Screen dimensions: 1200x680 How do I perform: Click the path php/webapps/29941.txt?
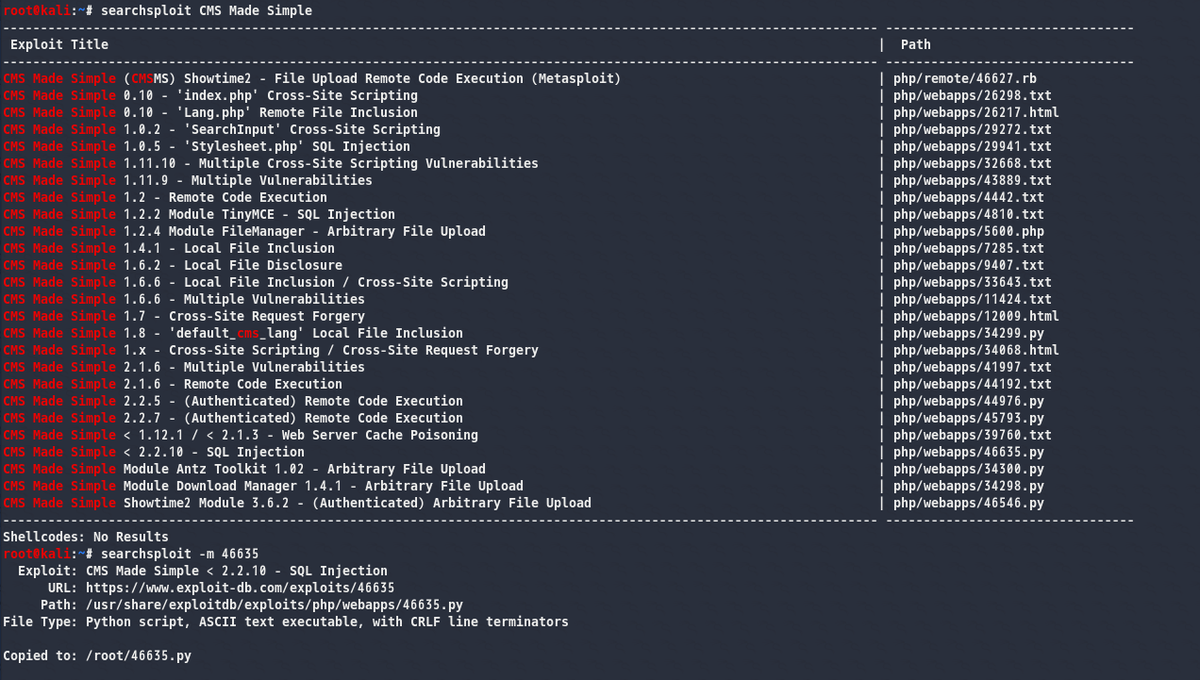coord(973,146)
